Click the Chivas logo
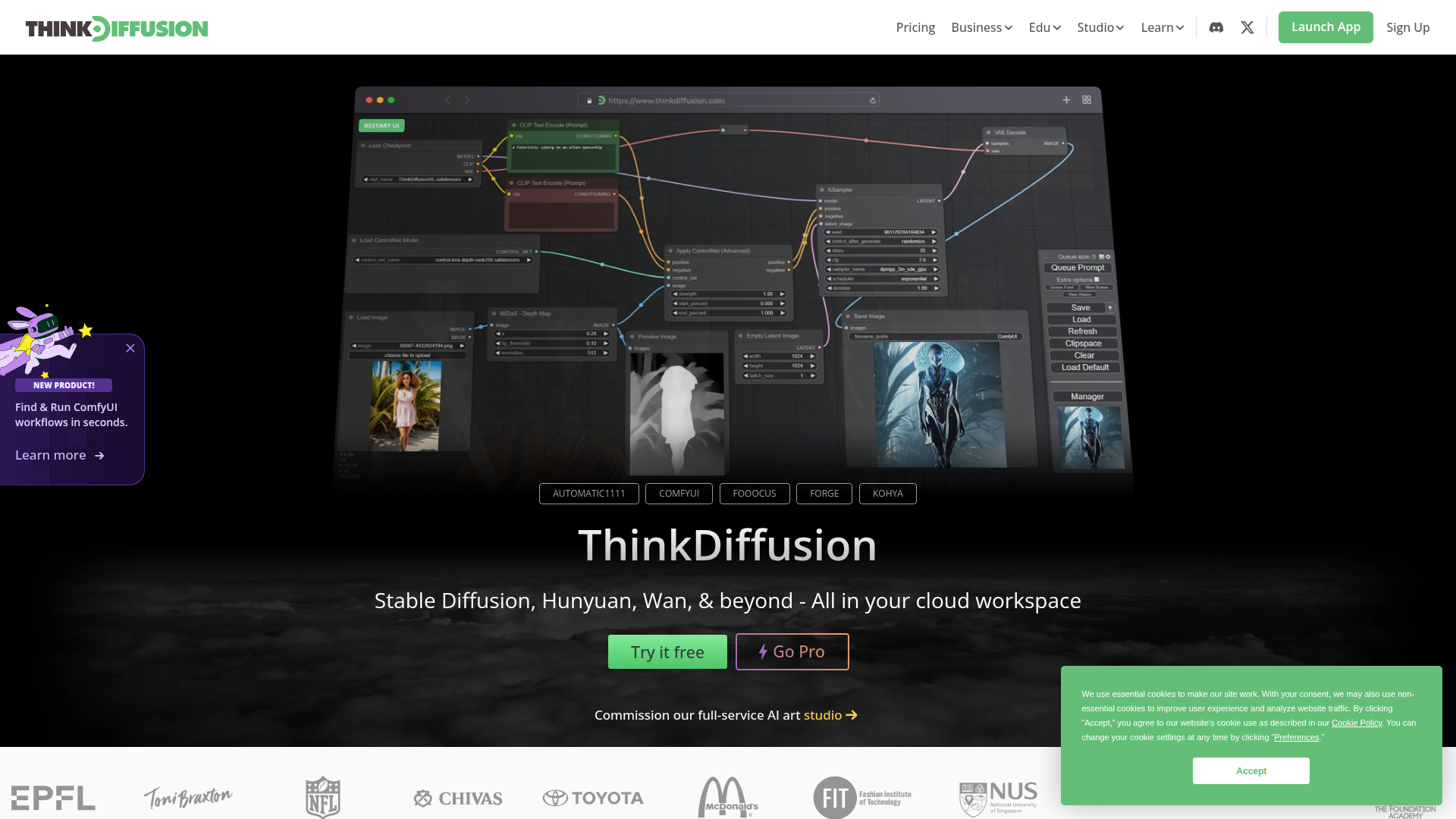 [x=458, y=798]
